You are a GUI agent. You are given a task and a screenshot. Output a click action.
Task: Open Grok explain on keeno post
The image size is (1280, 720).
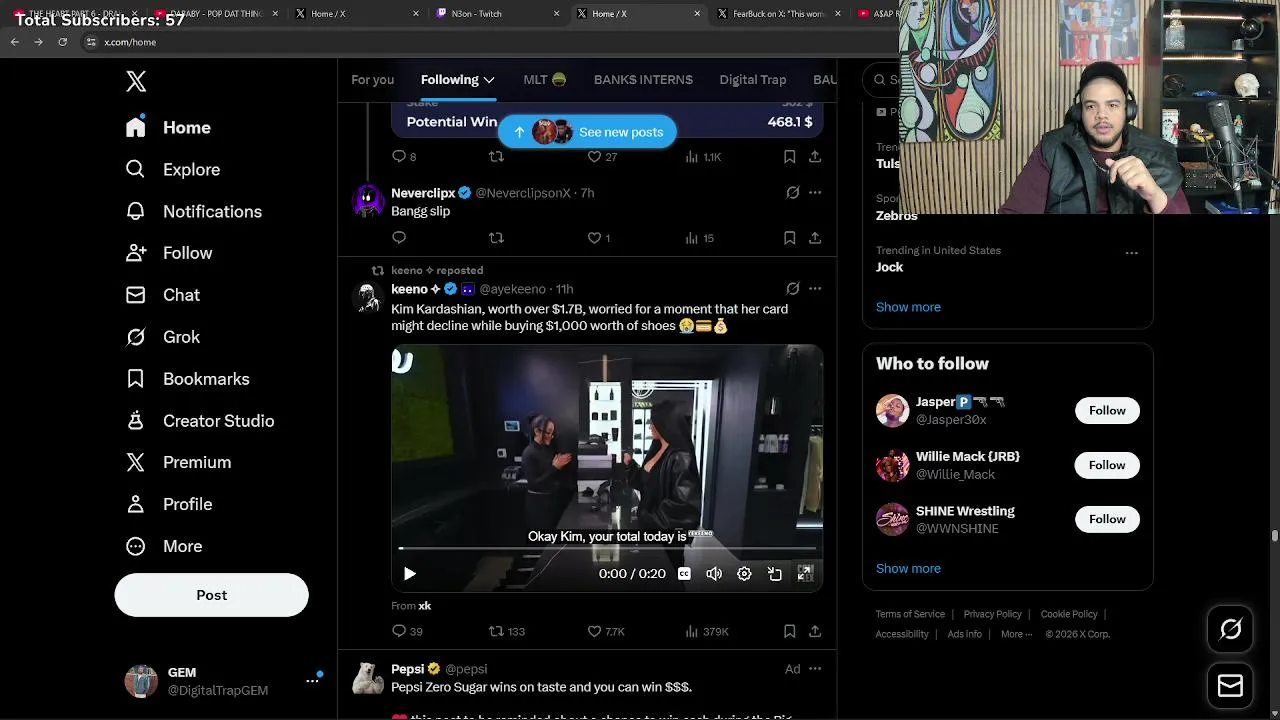792,289
